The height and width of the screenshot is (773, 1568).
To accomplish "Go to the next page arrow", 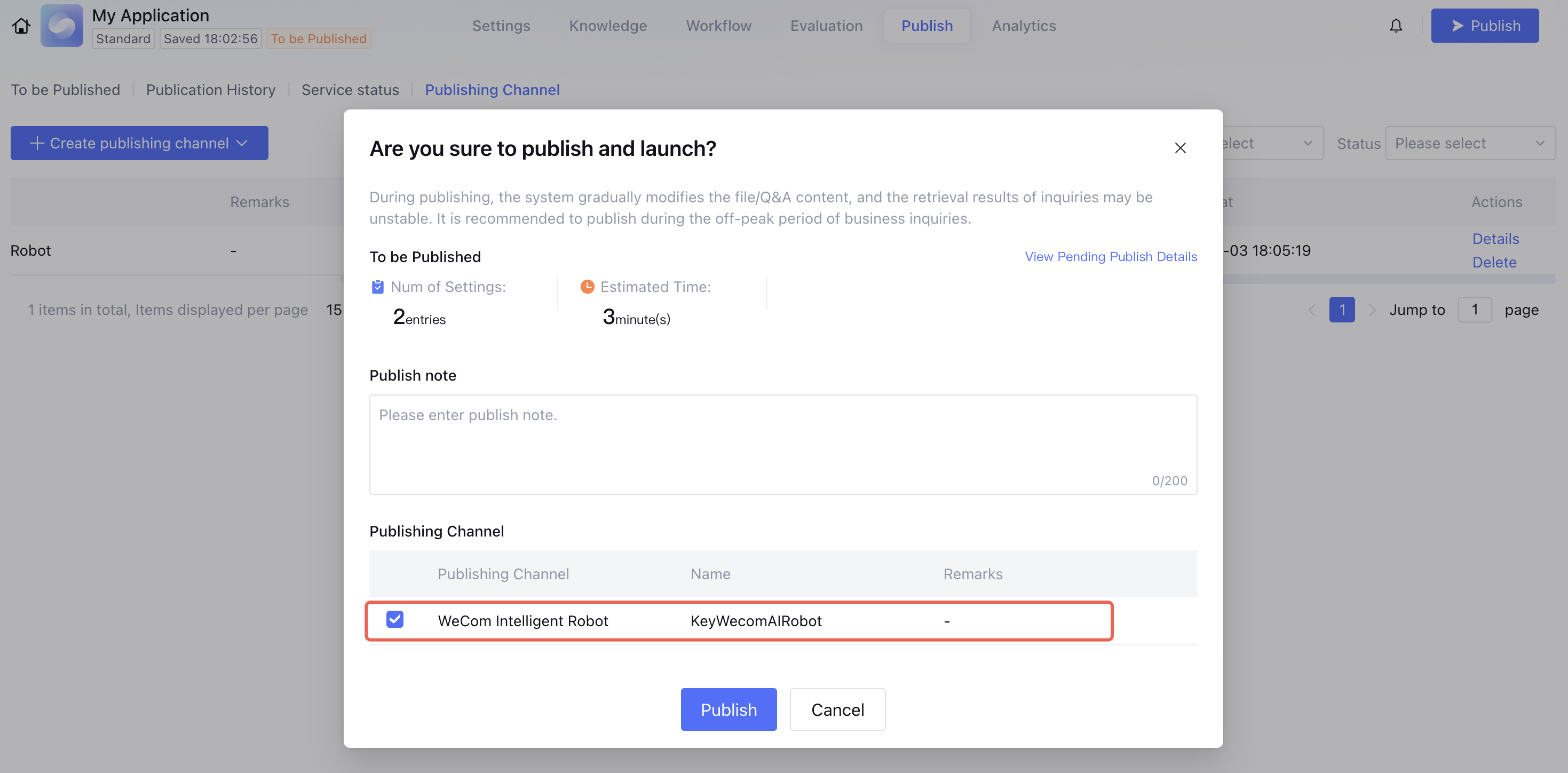I will pos(1372,310).
